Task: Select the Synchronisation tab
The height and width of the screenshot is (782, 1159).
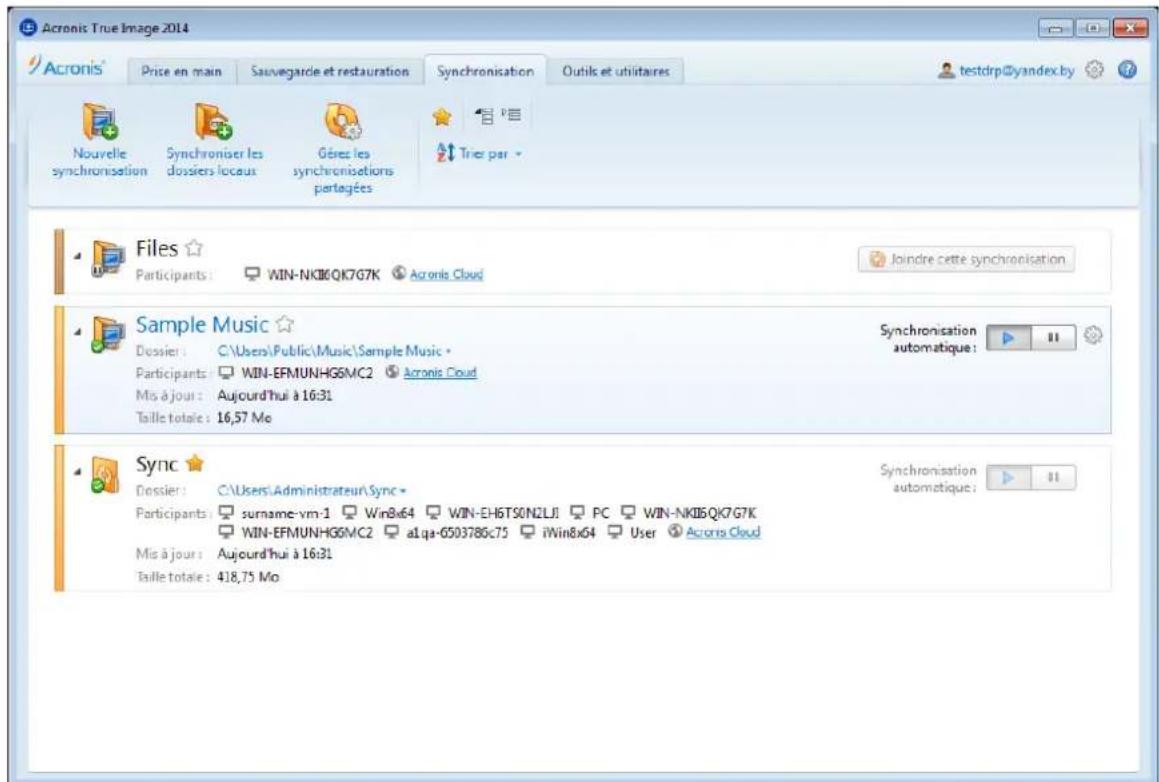Action: (485, 72)
